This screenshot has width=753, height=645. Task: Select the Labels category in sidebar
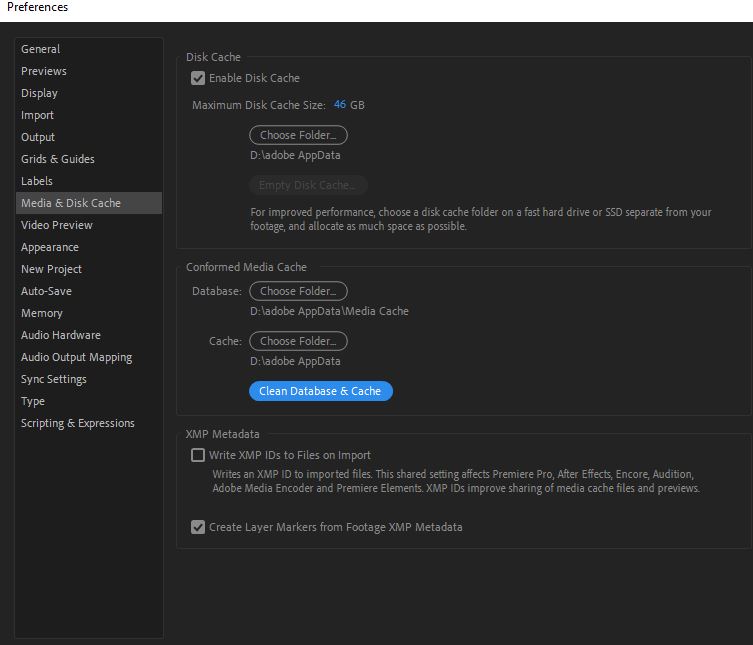point(37,181)
